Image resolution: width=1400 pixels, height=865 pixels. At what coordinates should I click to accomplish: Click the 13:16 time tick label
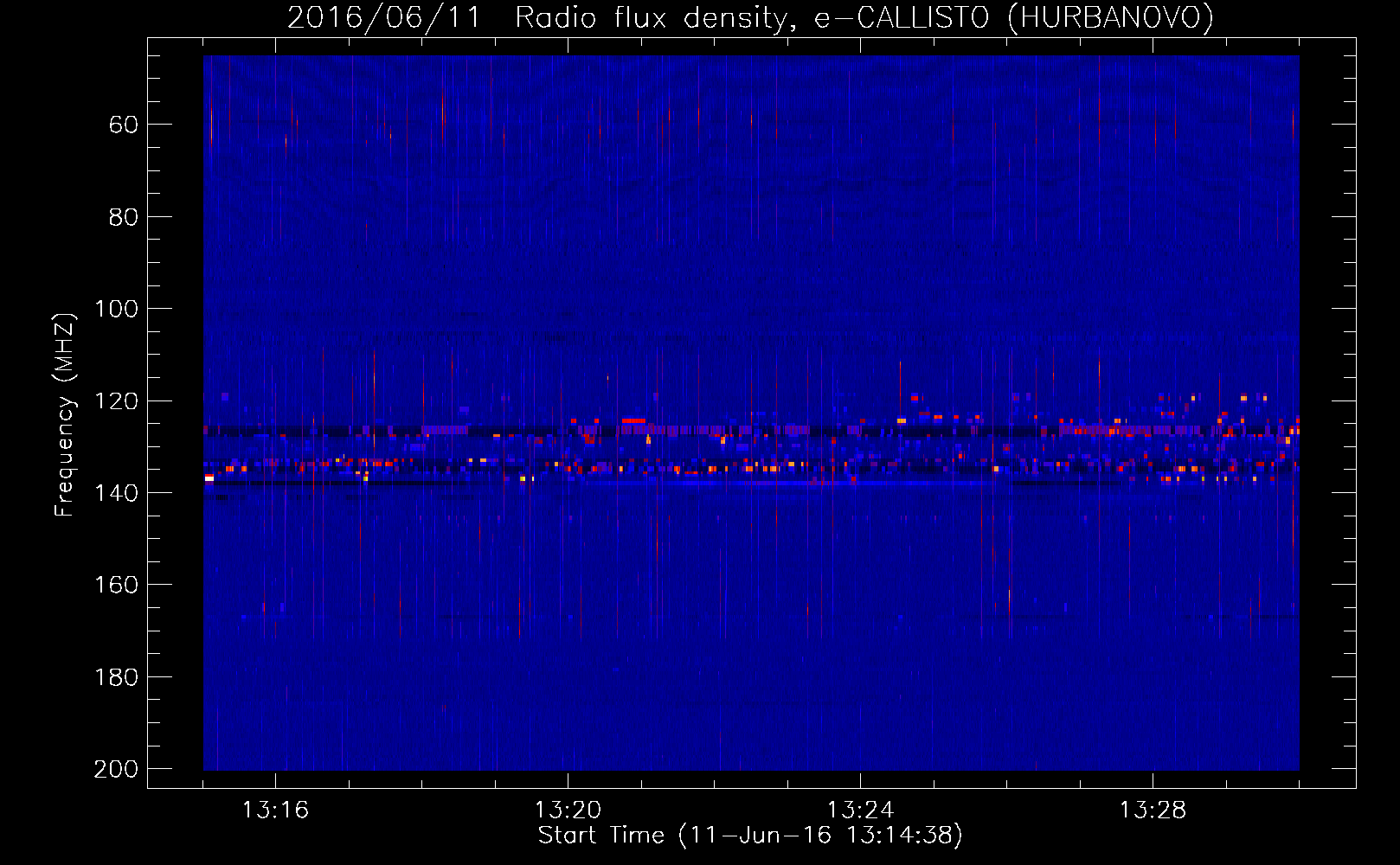tap(275, 811)
